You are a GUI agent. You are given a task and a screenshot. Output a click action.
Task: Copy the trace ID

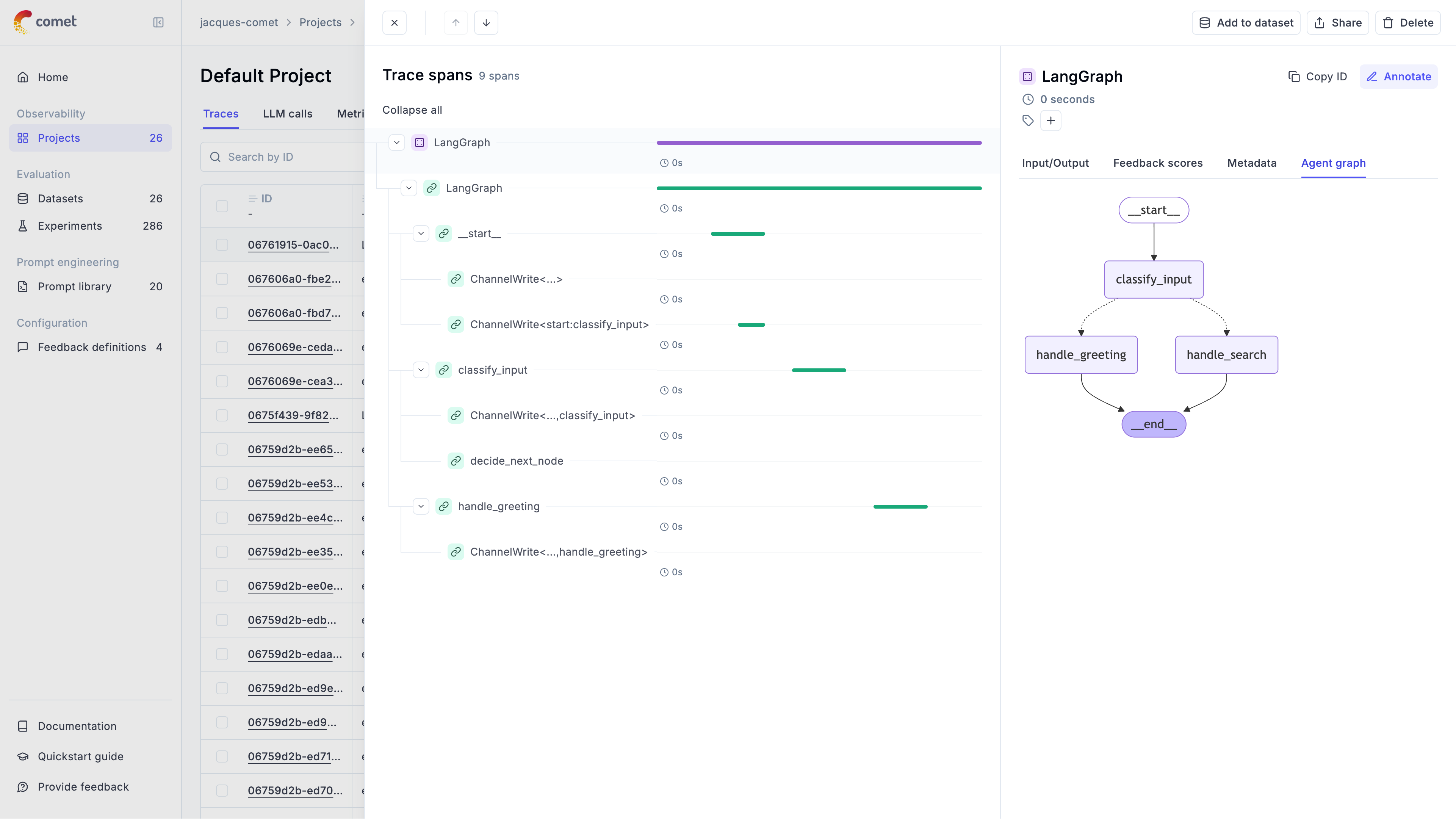point(1318,76)
